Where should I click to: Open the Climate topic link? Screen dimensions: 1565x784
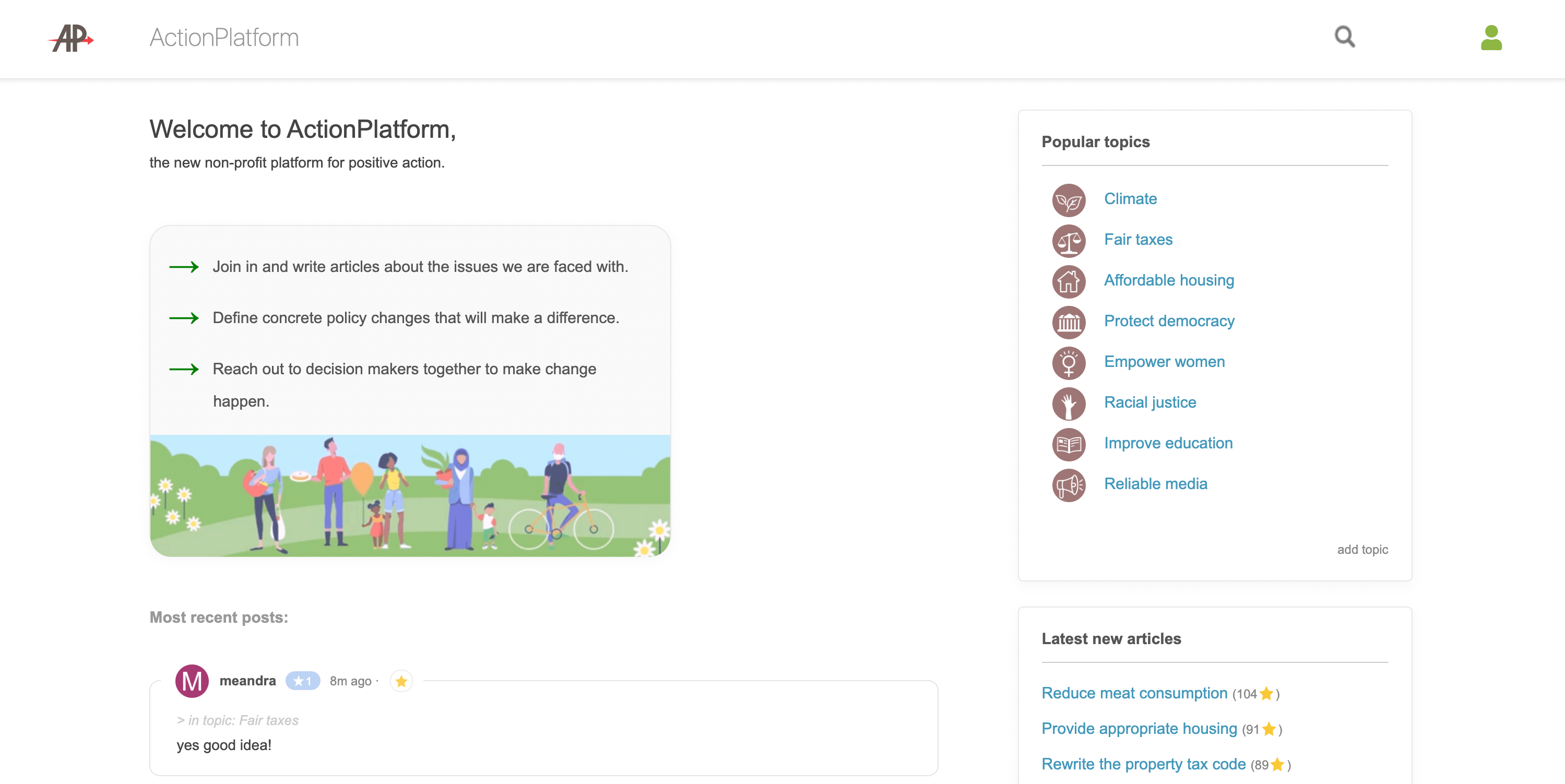(x=1130, y=198)
